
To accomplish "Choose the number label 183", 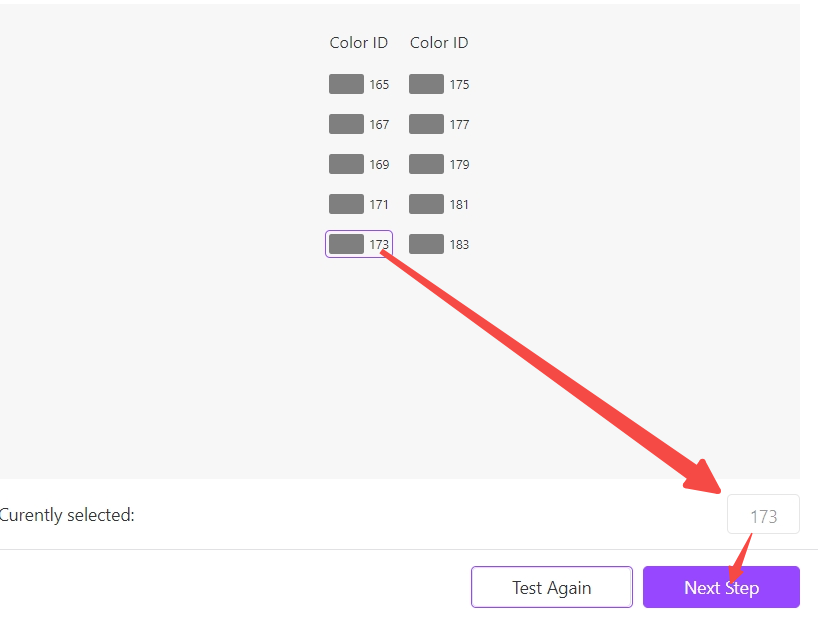I will (459, 245).
